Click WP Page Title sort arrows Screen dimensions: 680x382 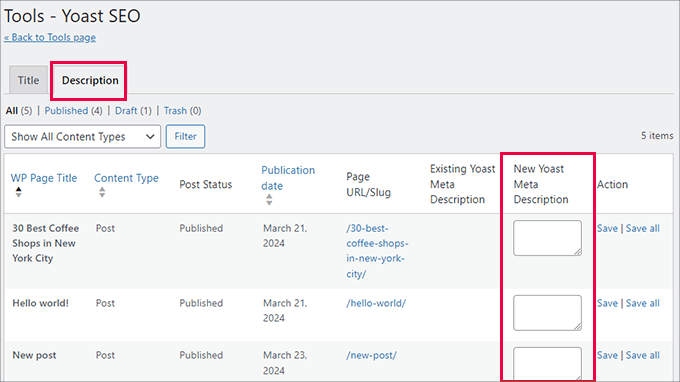[18, 192]
